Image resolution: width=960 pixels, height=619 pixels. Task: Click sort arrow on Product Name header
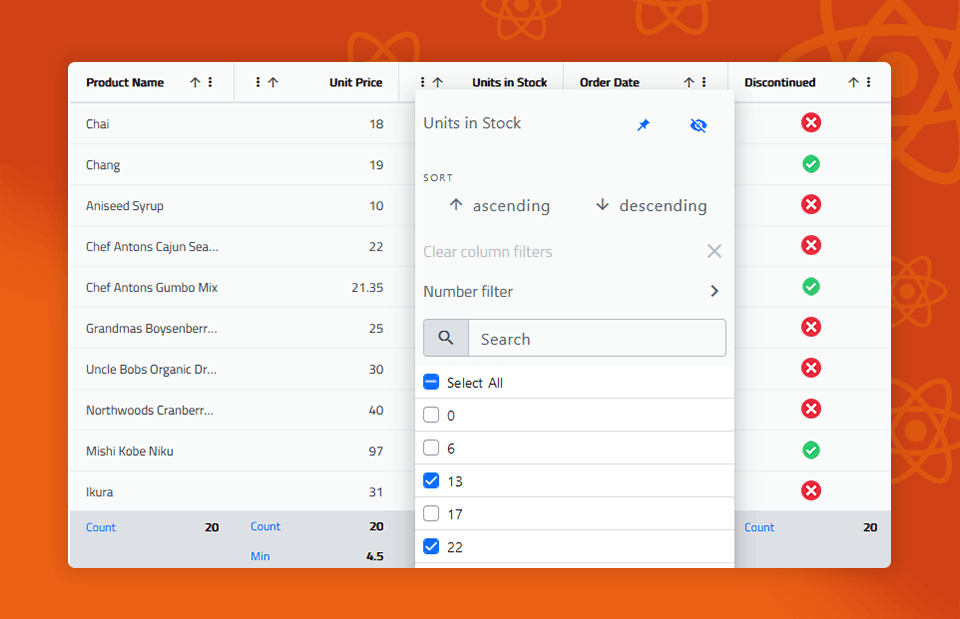(x=195, y=83)
